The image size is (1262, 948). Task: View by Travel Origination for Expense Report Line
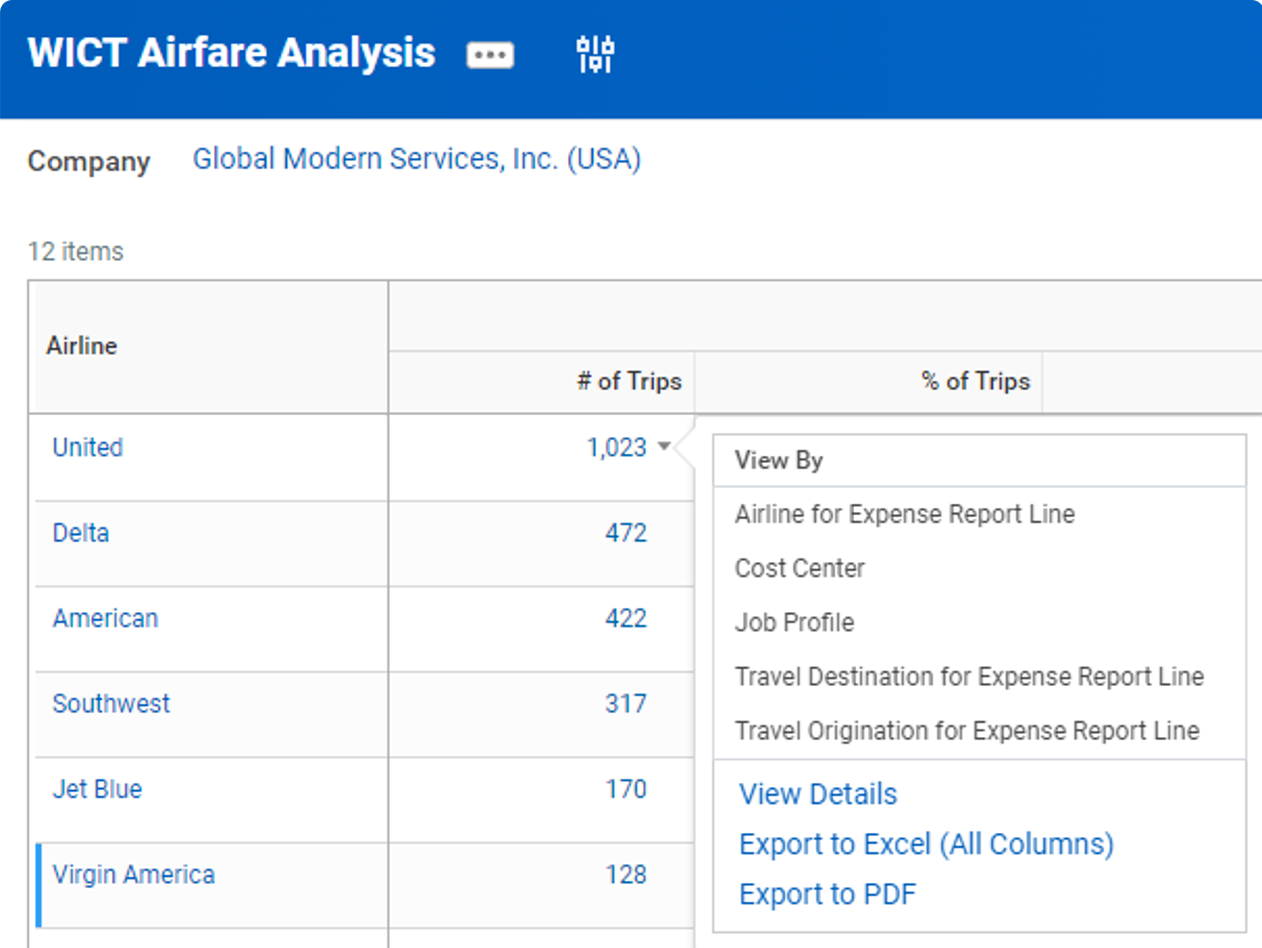click(967, 731)
